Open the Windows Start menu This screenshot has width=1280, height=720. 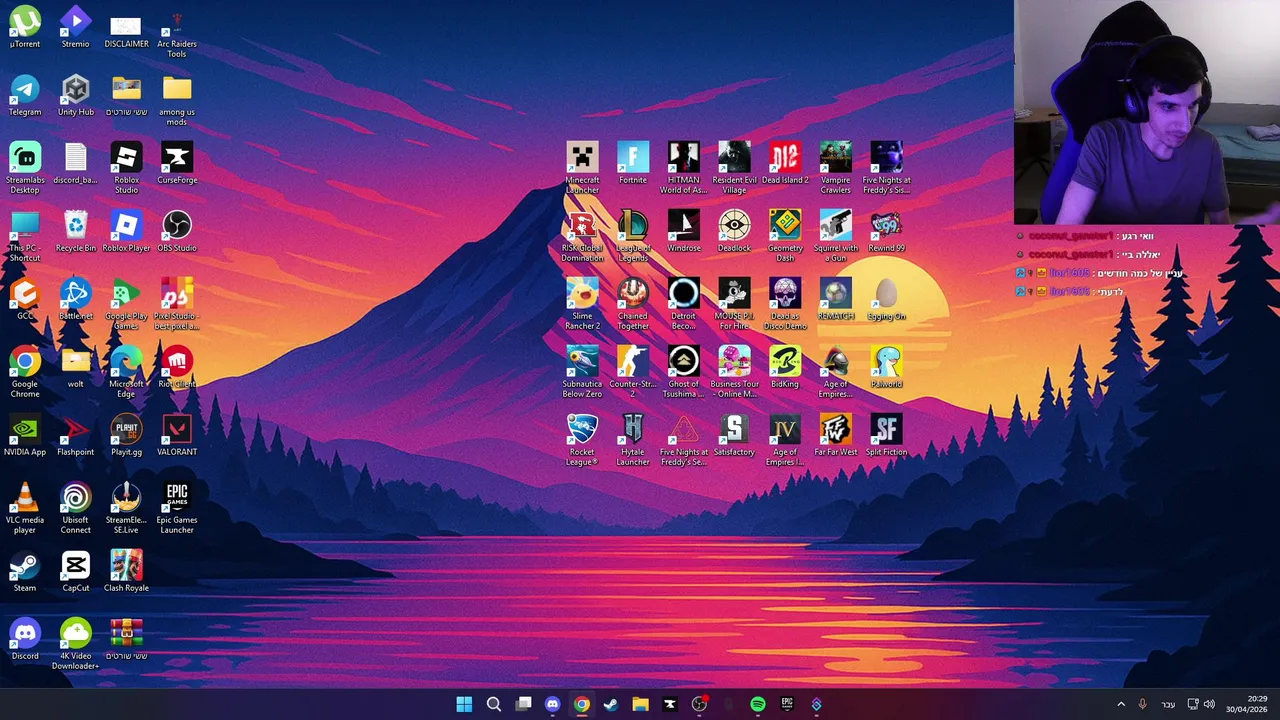click(464, 704)
